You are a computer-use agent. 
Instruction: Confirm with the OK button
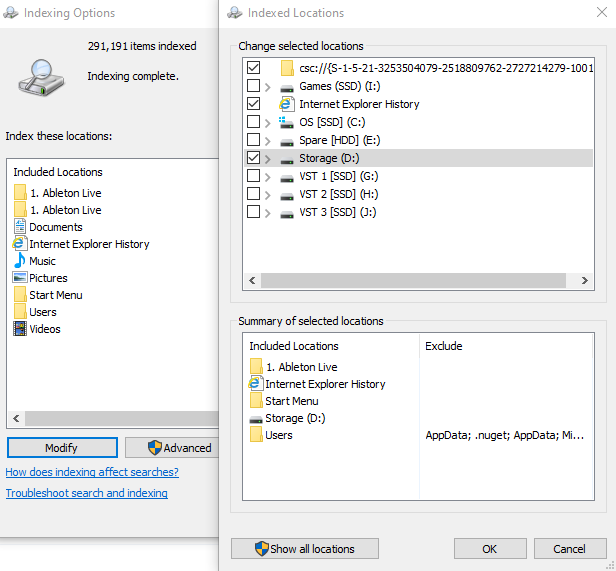(490, 549)
